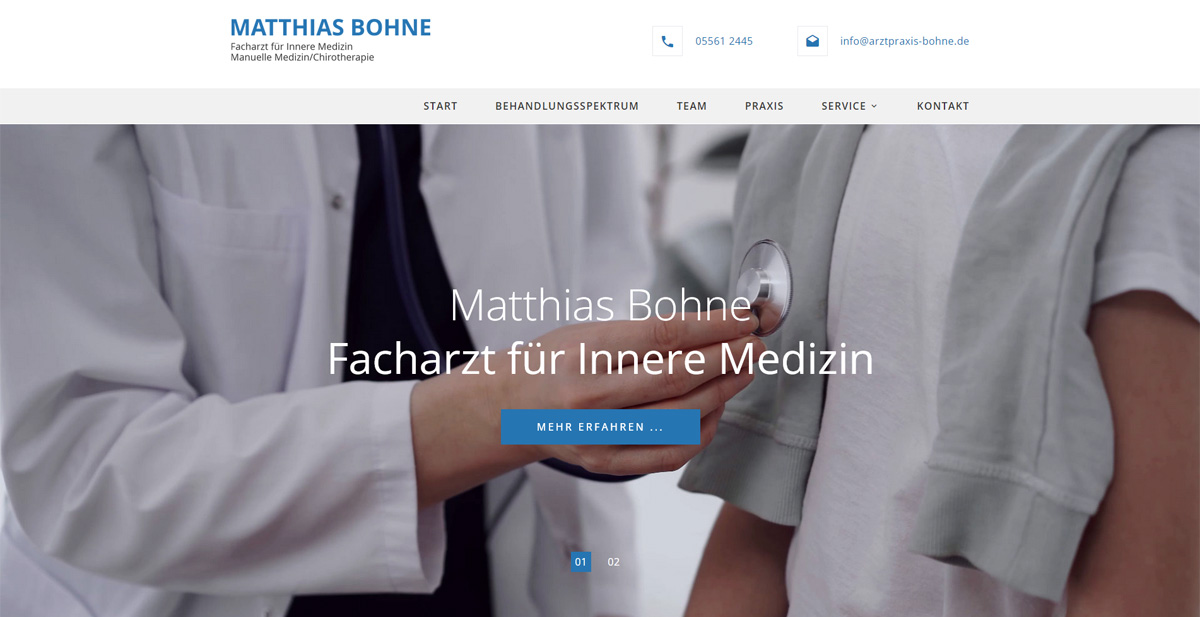Screen dimensions: 1200x617
Task: Click the telephone handset icon
Action: pyautogui.click(x=667, y=41)
